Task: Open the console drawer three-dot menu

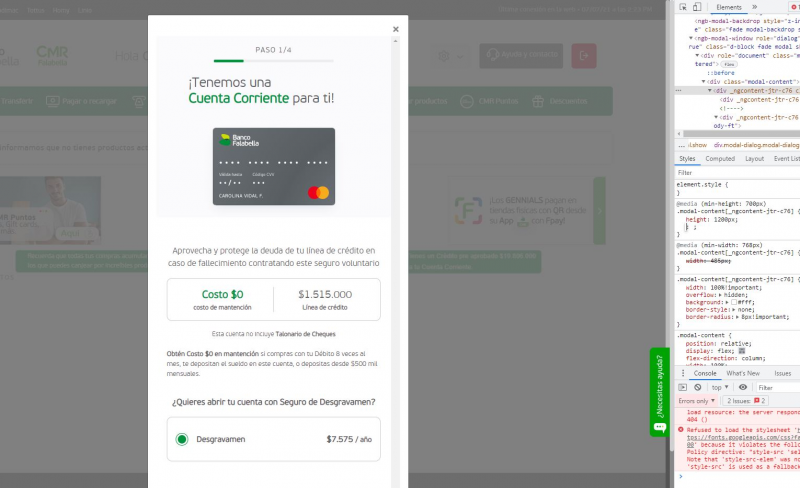Action: 683,373
